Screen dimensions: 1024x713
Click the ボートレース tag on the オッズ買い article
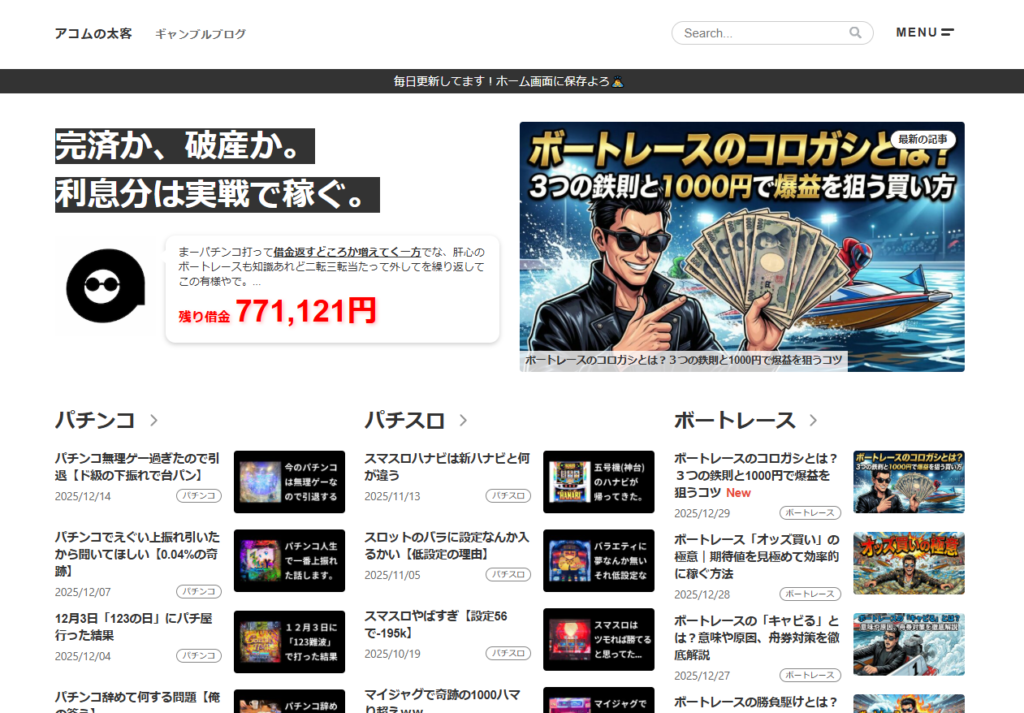tap(810, 594)
